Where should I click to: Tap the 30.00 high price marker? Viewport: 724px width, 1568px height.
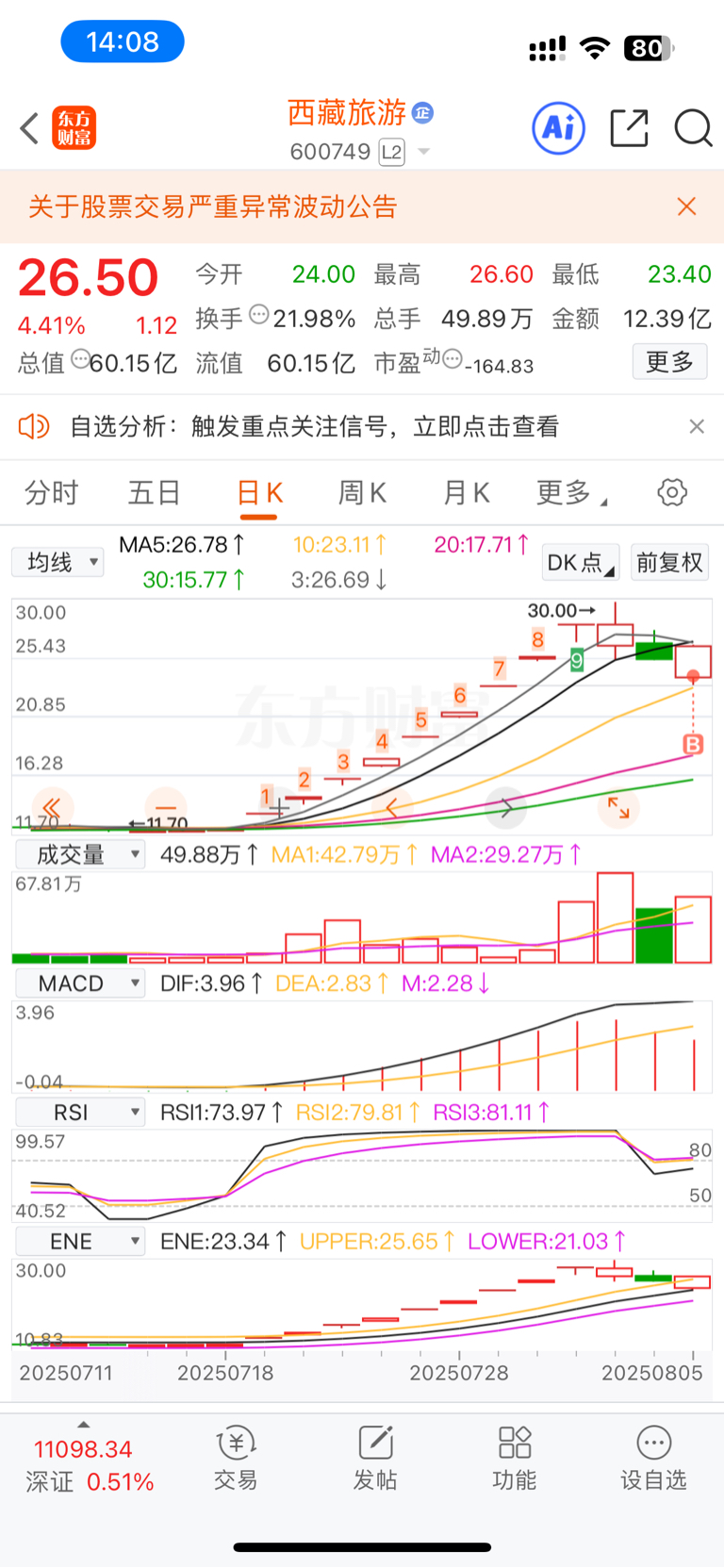pos(561,611)
